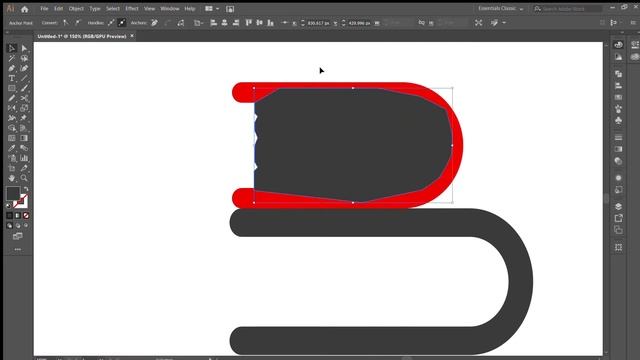Viewport: 640px width, 360px height.
Task: Select the Pen tool
Action: tap(11, 68)
